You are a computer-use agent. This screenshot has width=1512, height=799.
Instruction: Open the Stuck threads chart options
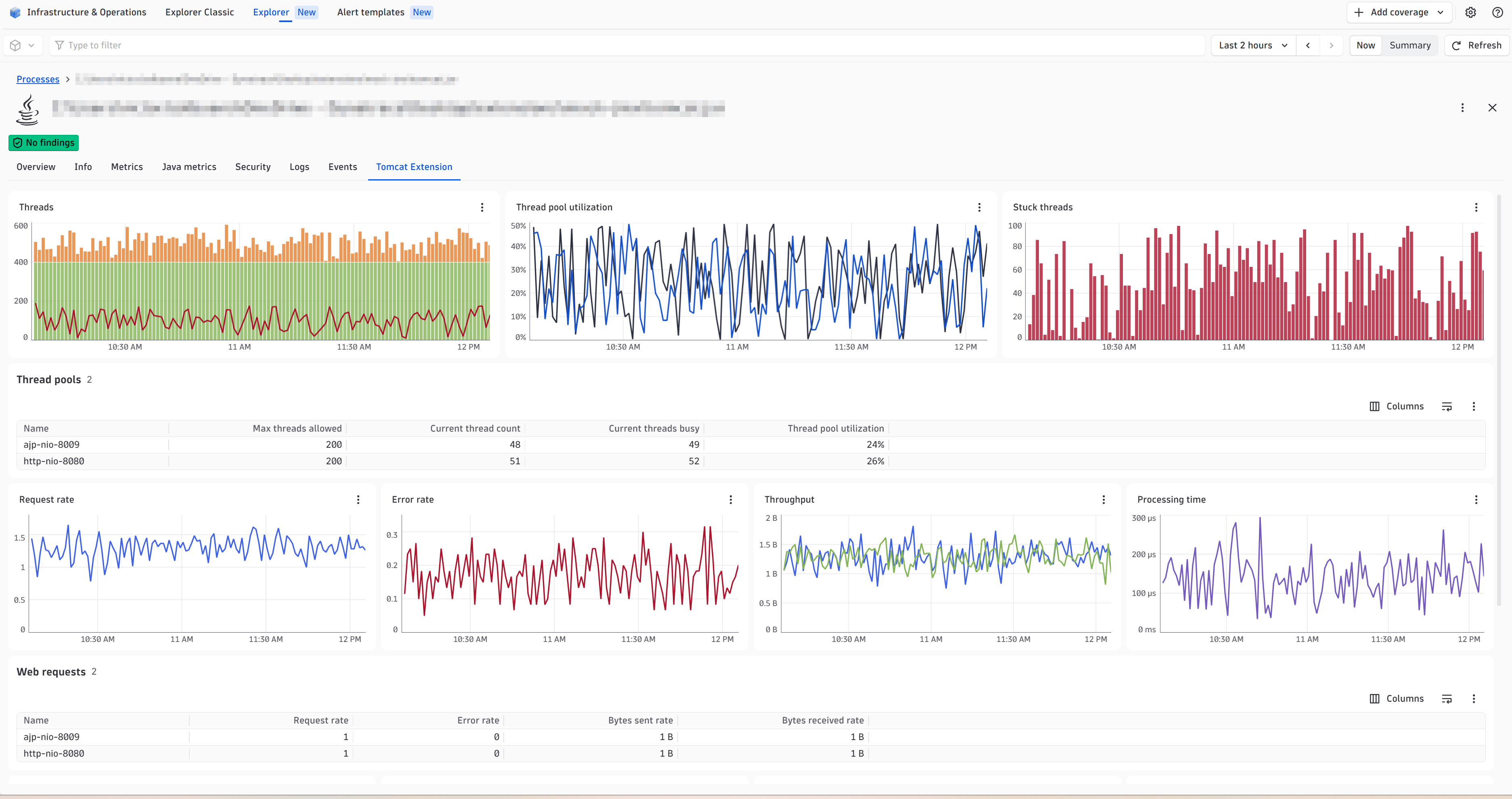tap(1476, 207)
